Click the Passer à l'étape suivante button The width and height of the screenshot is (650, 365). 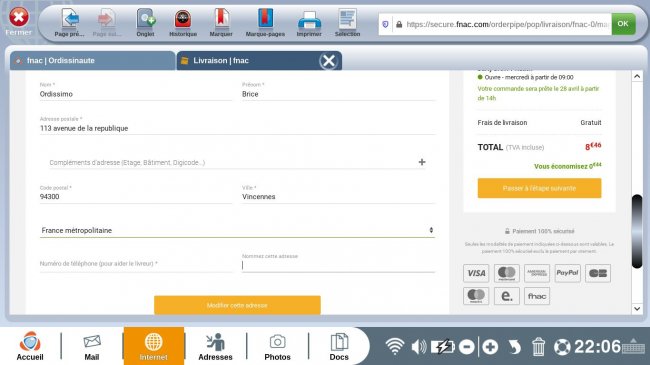539,188
